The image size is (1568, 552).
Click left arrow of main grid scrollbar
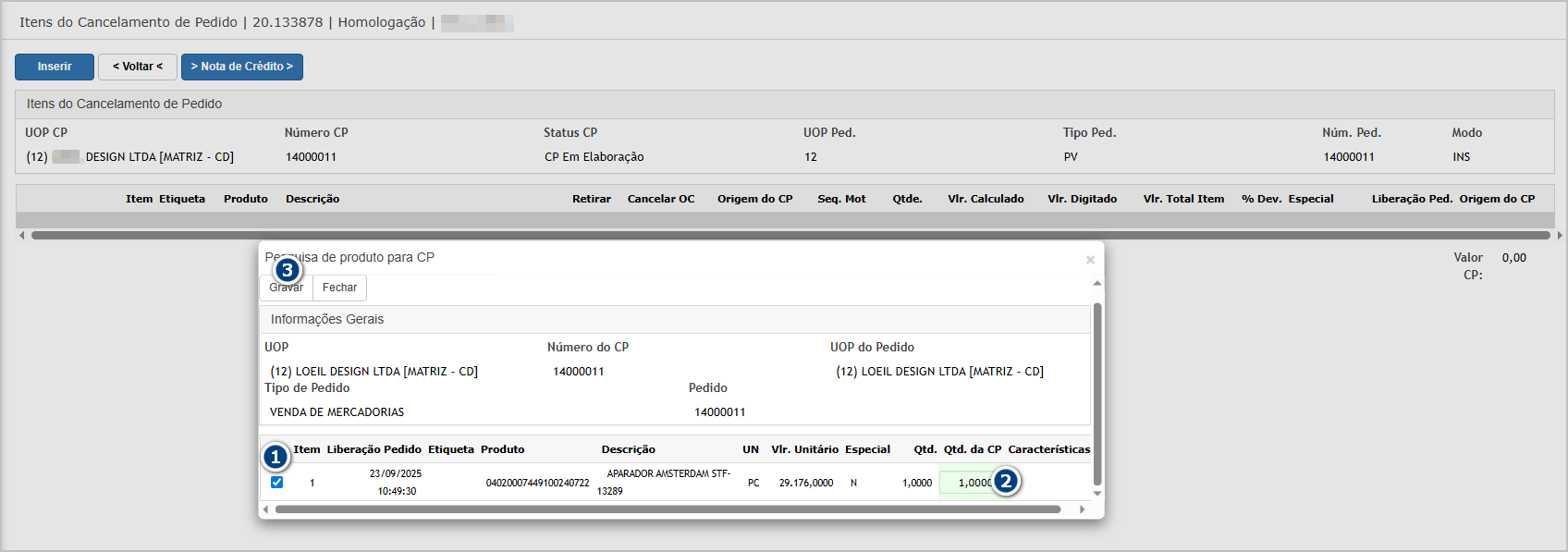tap(22, 236)
